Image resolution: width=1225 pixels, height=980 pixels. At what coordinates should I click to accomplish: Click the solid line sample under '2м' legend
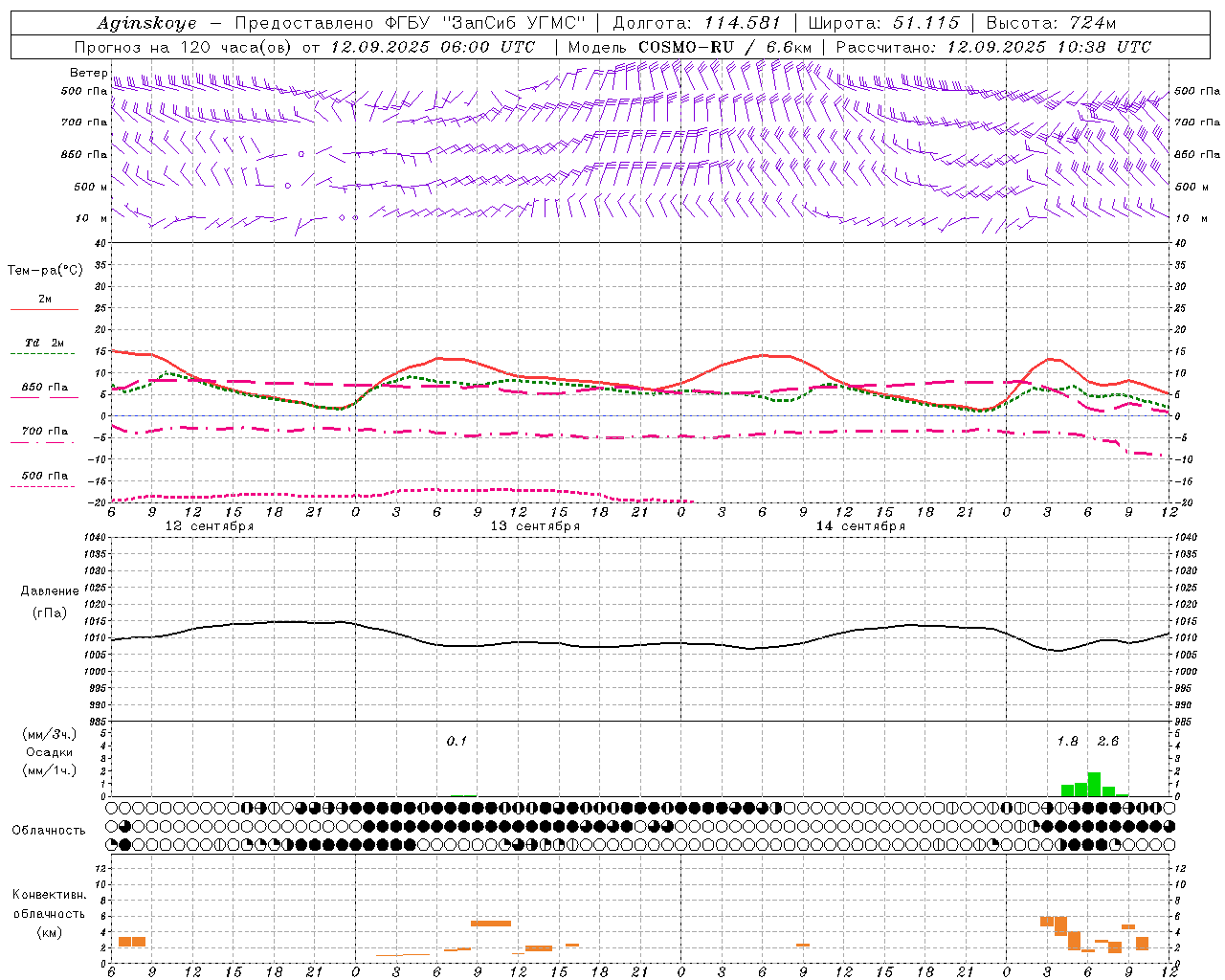click(44, 310)
